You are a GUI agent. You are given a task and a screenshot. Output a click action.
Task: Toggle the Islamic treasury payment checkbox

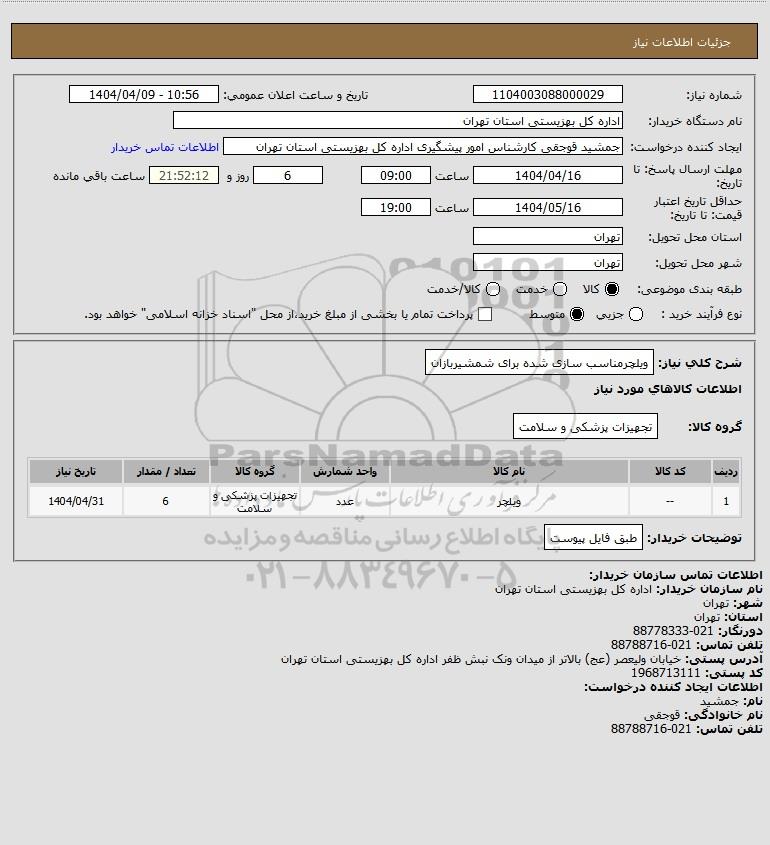[485, 314]
